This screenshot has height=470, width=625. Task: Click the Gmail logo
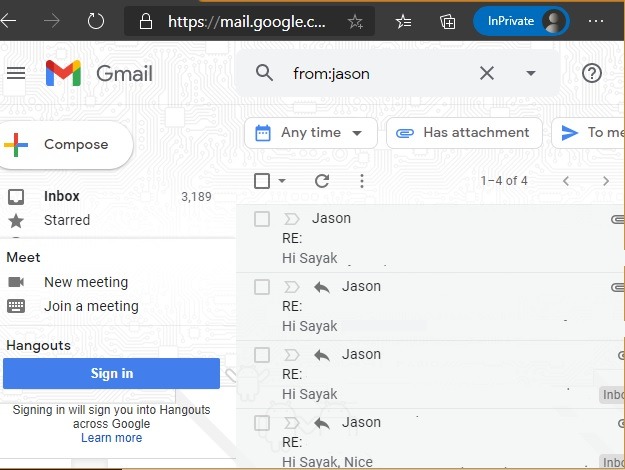tap(99, 73)
